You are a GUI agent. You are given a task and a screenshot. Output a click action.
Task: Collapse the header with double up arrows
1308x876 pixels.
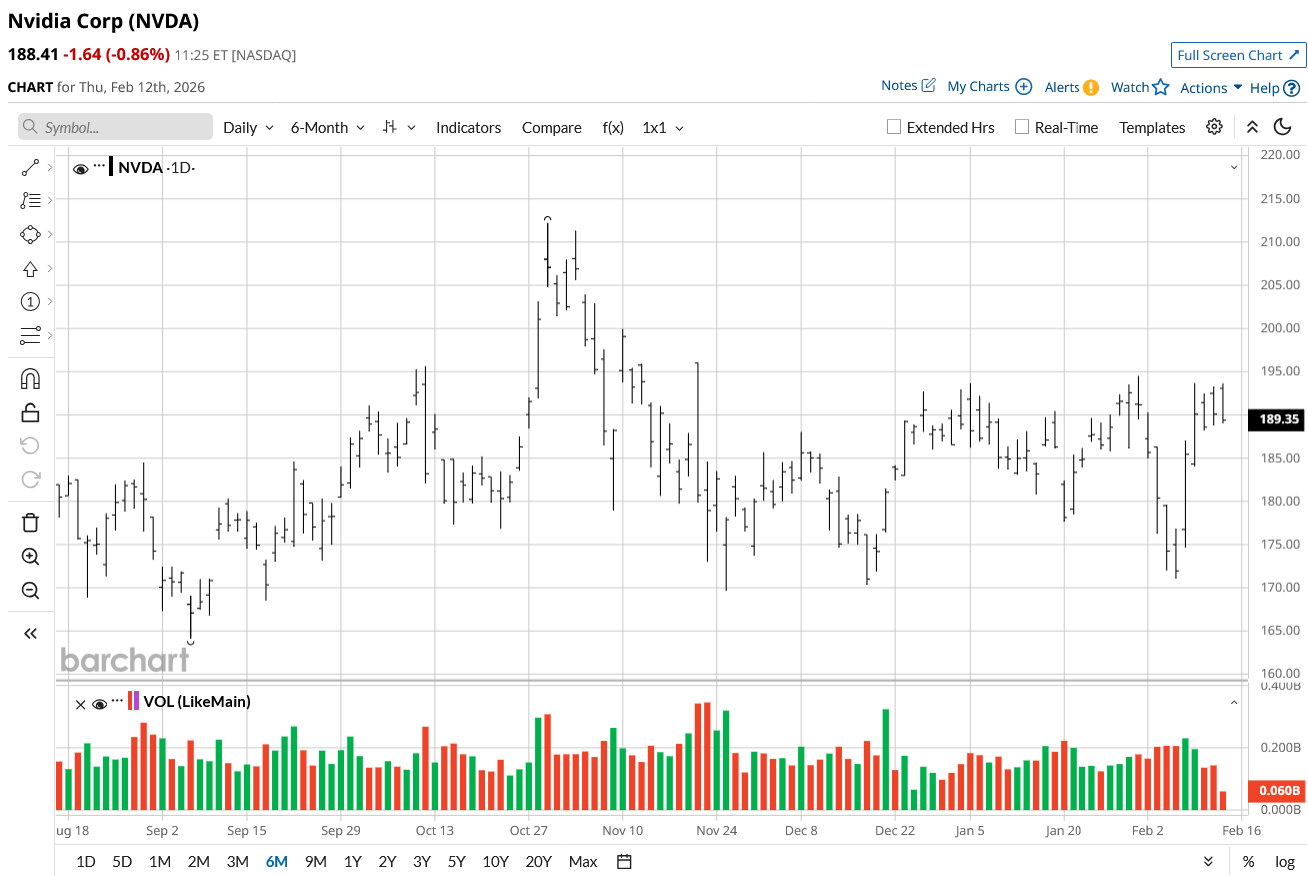tap(1252, 127)
